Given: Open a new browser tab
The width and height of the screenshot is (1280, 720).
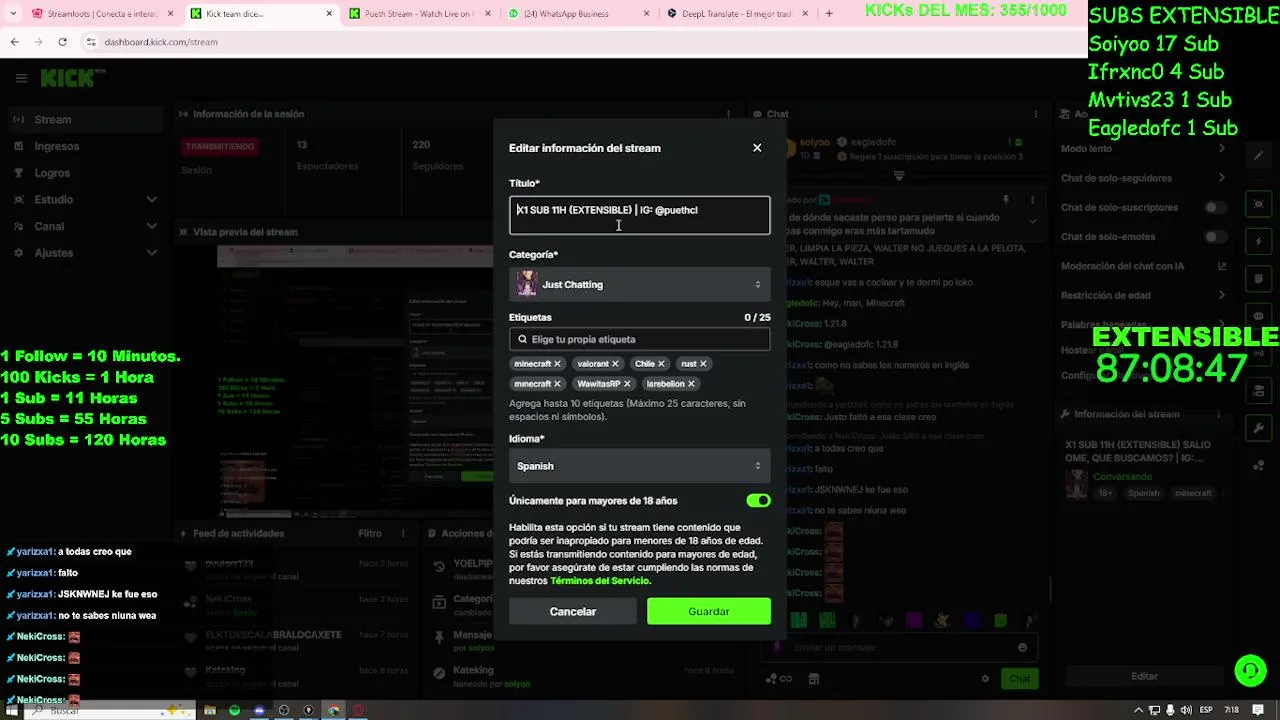Looking at the screenshot, I should (x=829, y=14).
